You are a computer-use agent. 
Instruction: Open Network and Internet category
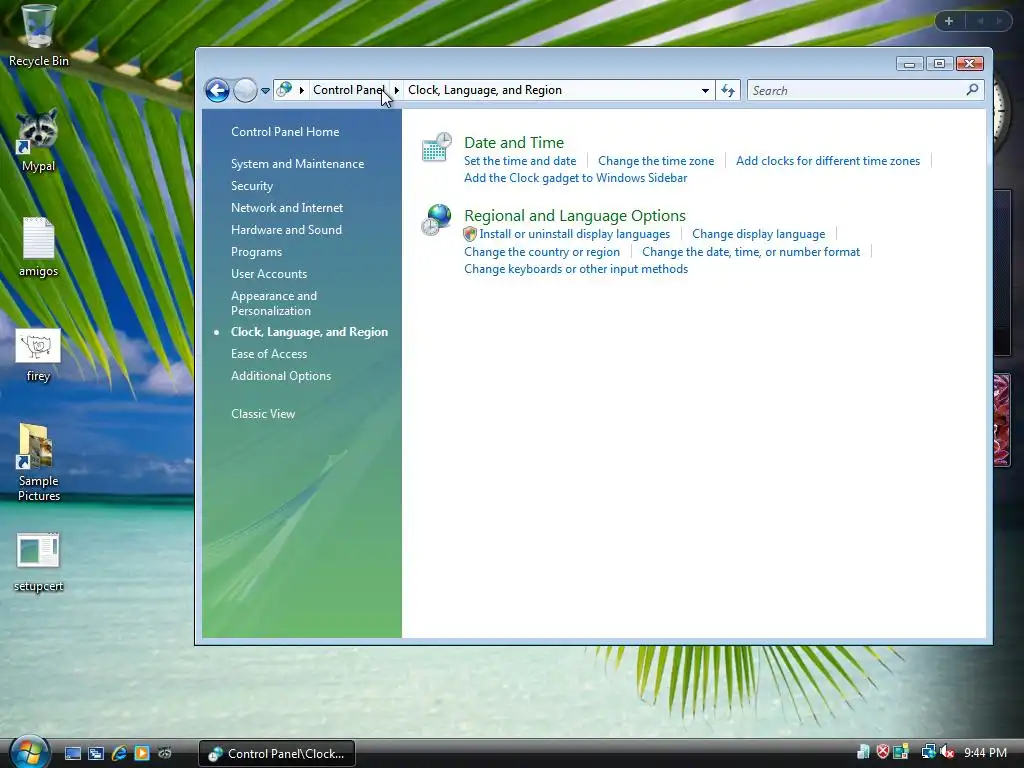pyautogui.click(x=287, y=208)
